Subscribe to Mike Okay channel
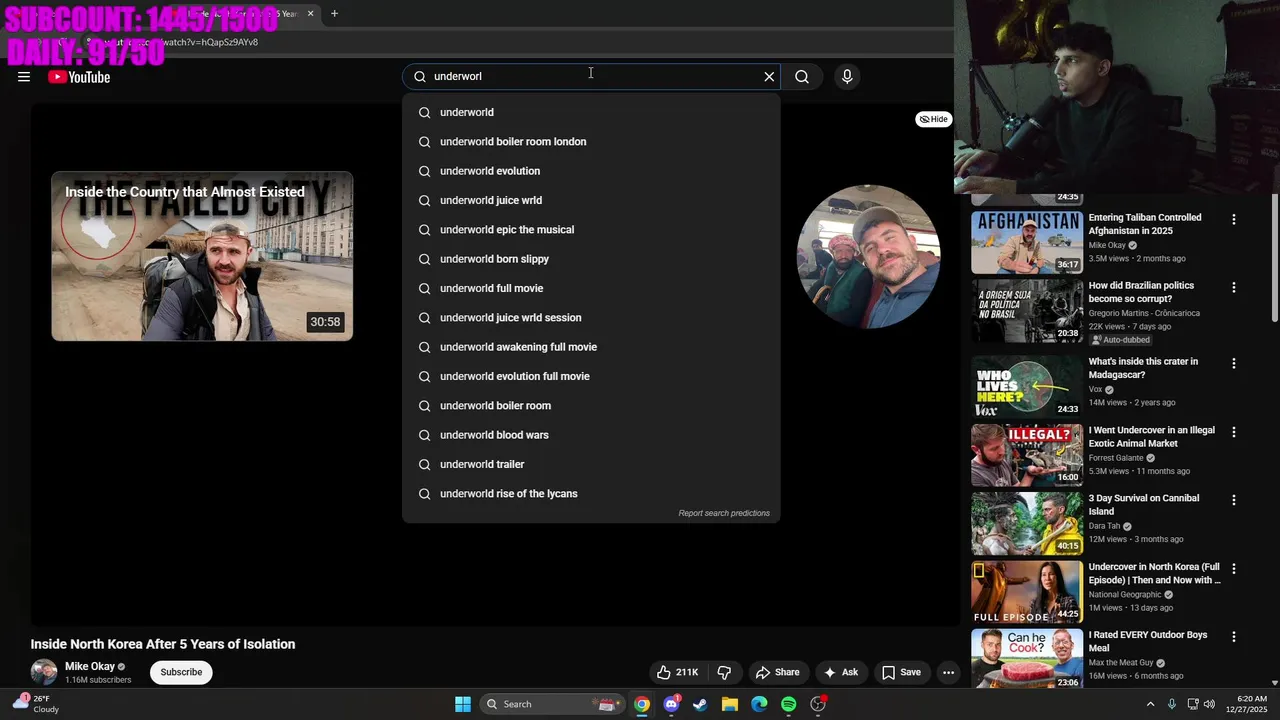Viewport: 1280px width, 720px height. point(181,672)
